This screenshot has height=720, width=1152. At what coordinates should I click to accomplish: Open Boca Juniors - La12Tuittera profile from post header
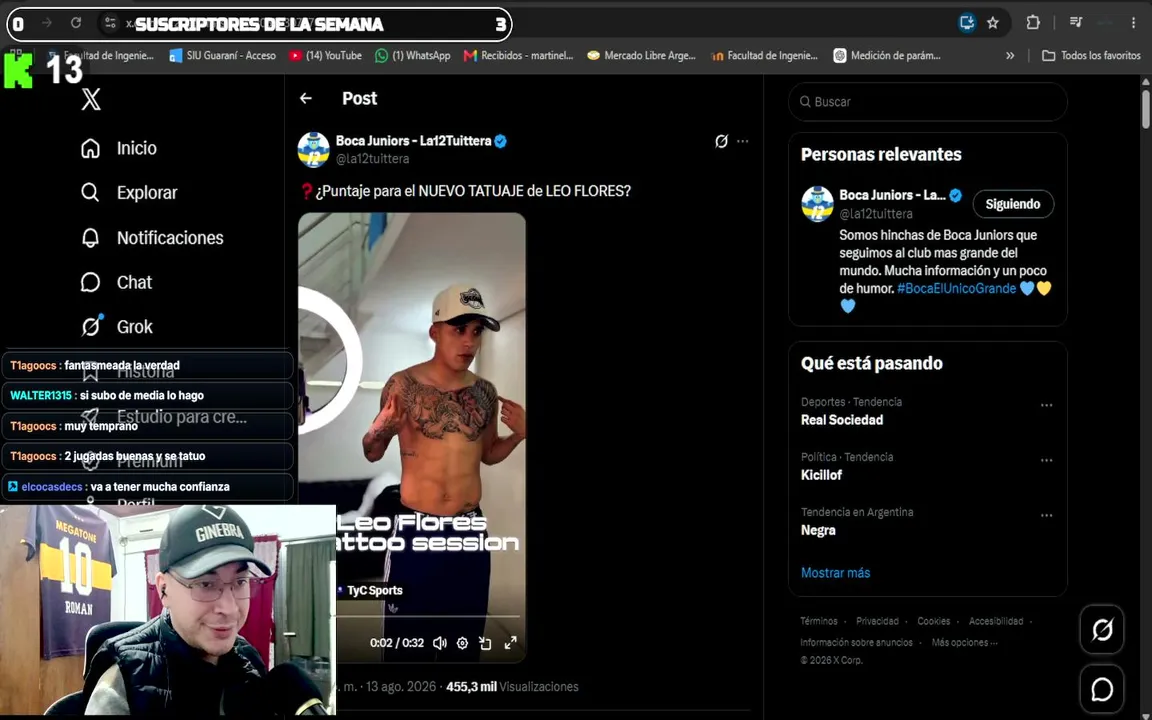pyautogui.click(x=413, y=141)
